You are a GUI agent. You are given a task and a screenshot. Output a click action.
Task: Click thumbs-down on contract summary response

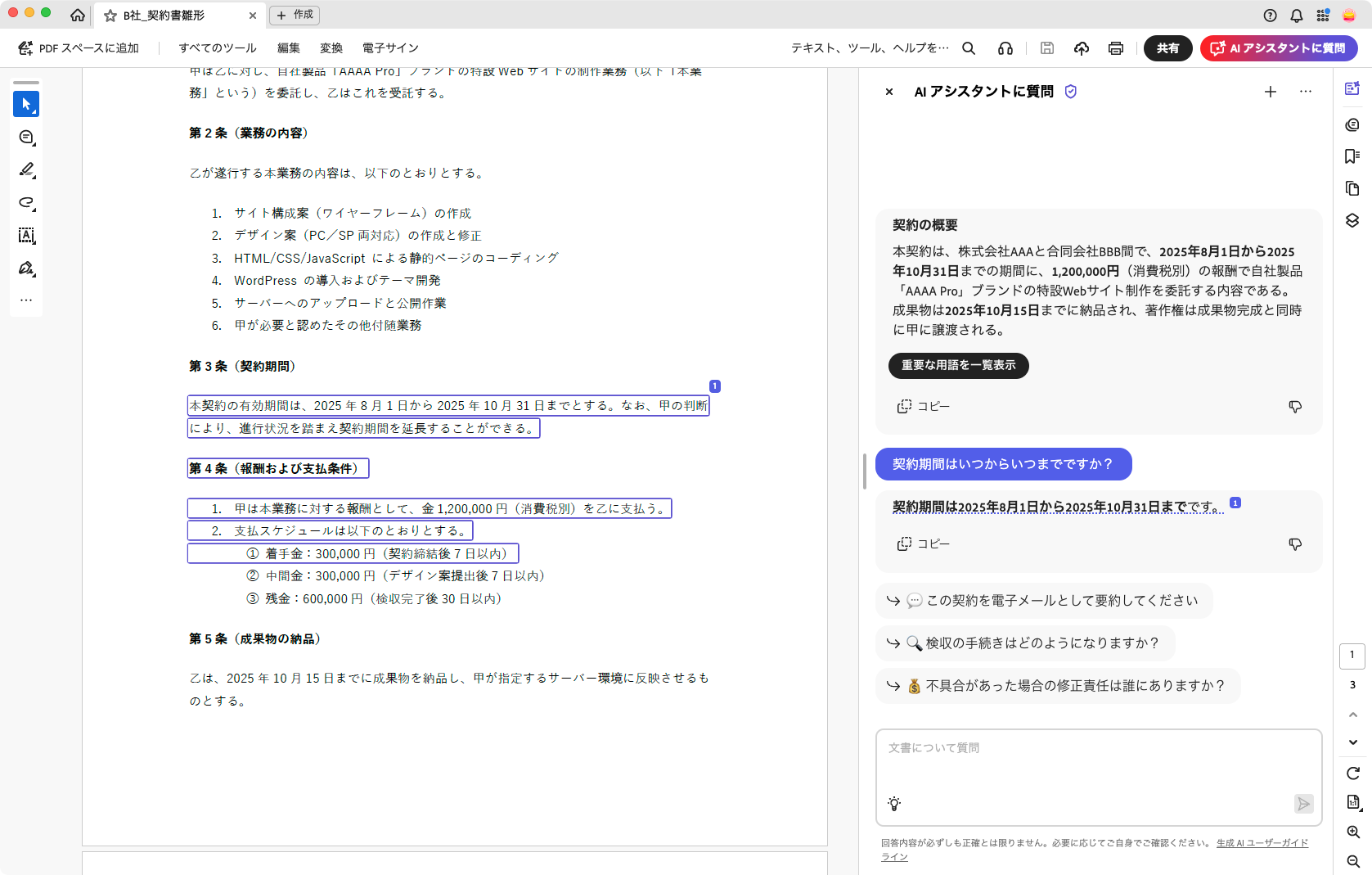[1295, 407]
